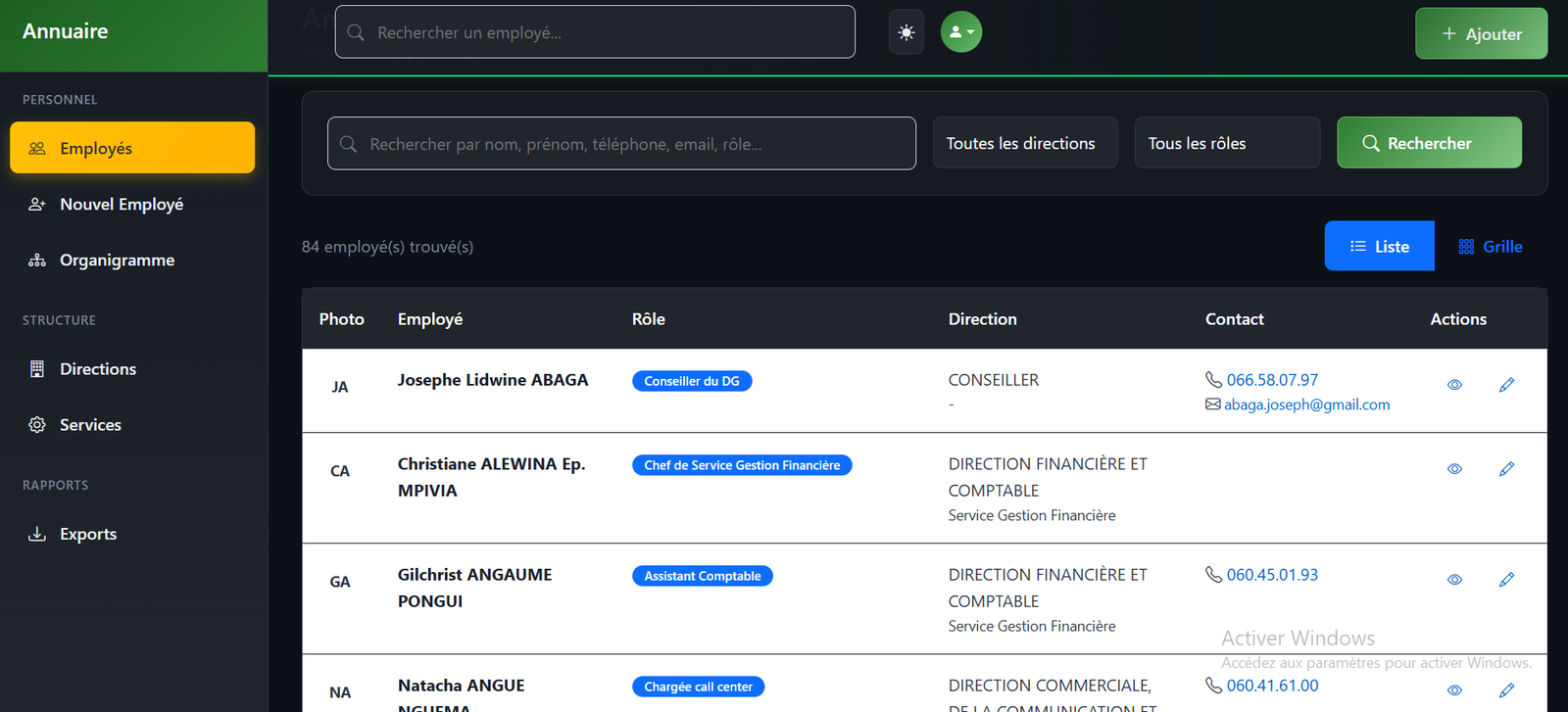Edit Gilchrist ANGAUME PONGUI pencil icon

coord(1506,580)
